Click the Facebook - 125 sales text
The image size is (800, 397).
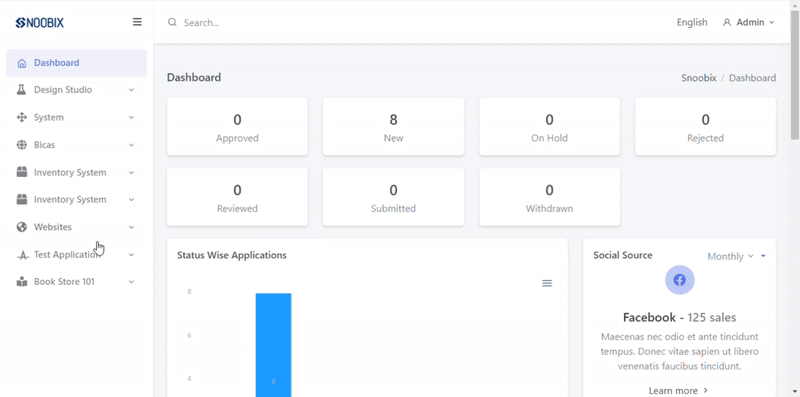[680, 317]
